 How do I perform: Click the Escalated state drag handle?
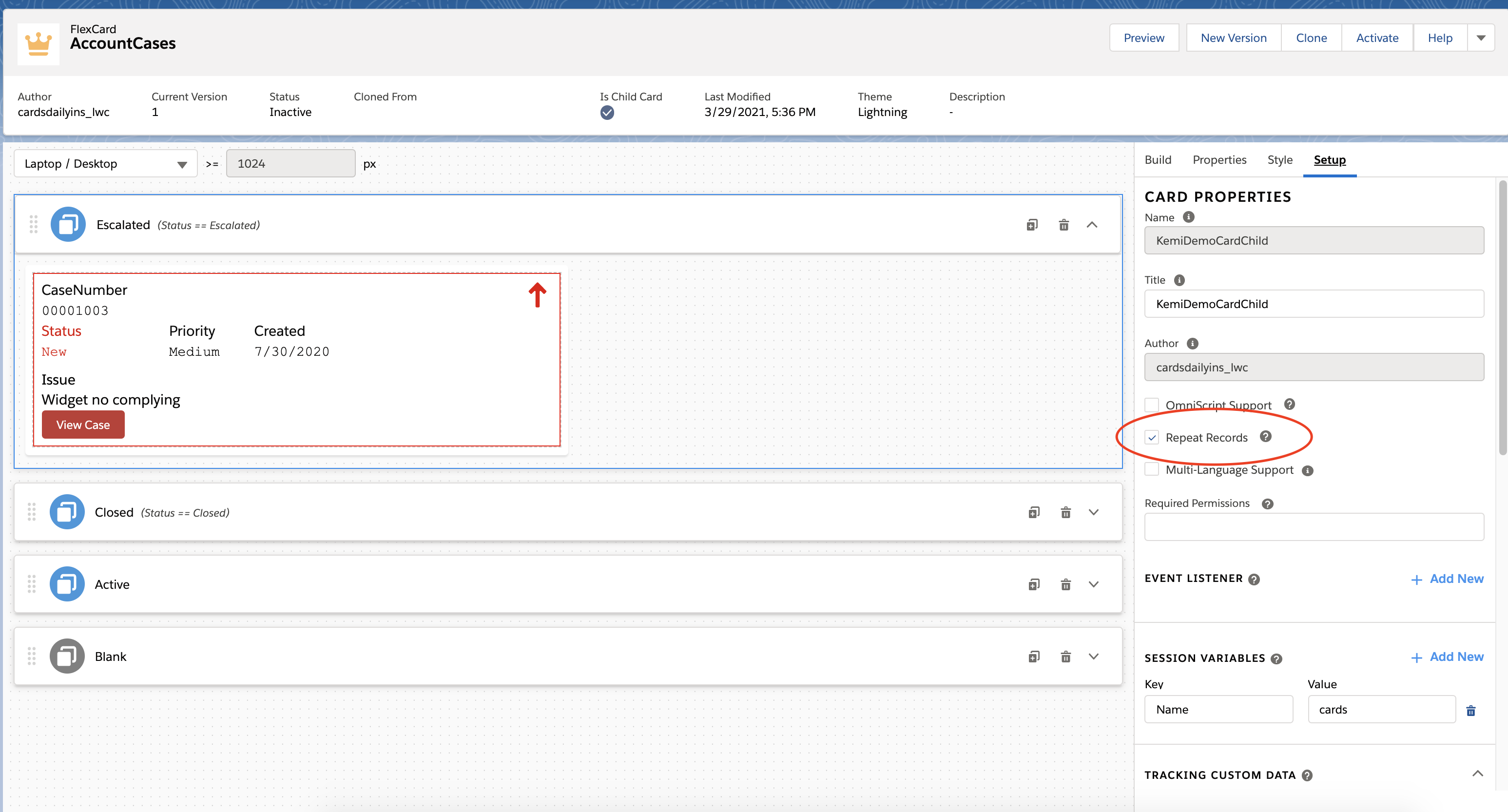33,224
